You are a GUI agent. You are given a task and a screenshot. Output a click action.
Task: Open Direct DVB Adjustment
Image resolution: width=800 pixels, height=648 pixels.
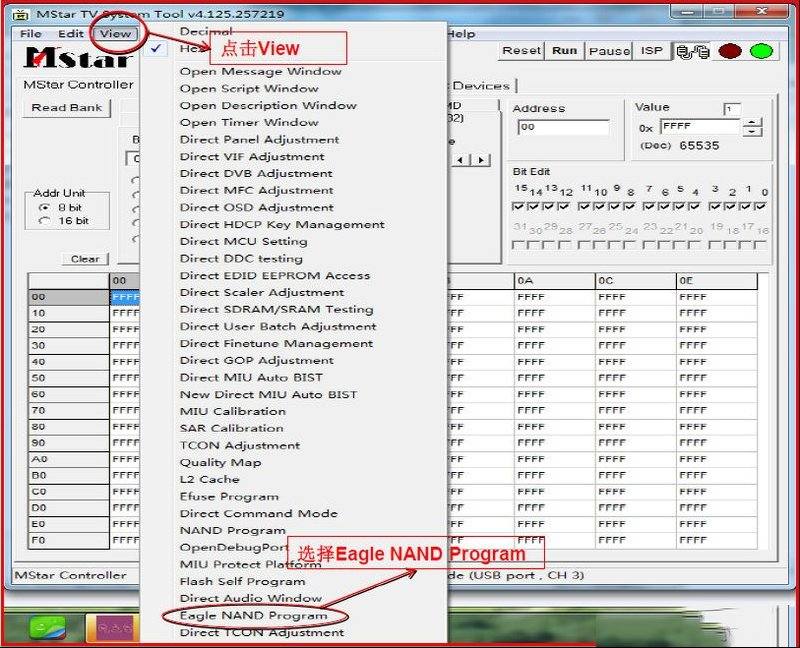[x=256, y=173]
